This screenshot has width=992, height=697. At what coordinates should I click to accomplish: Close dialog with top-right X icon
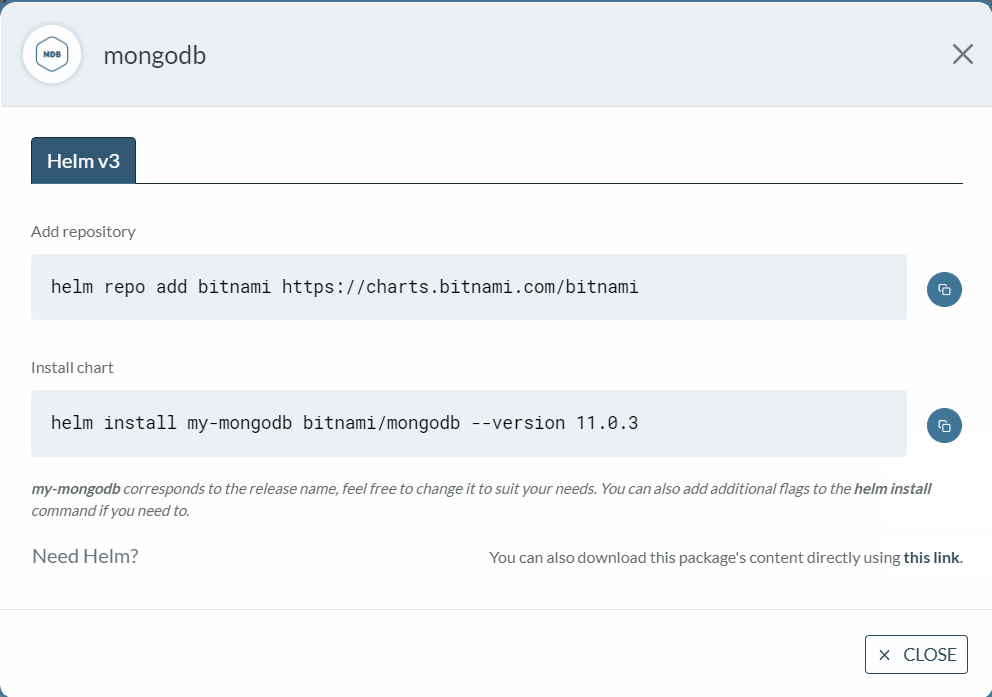962,54
